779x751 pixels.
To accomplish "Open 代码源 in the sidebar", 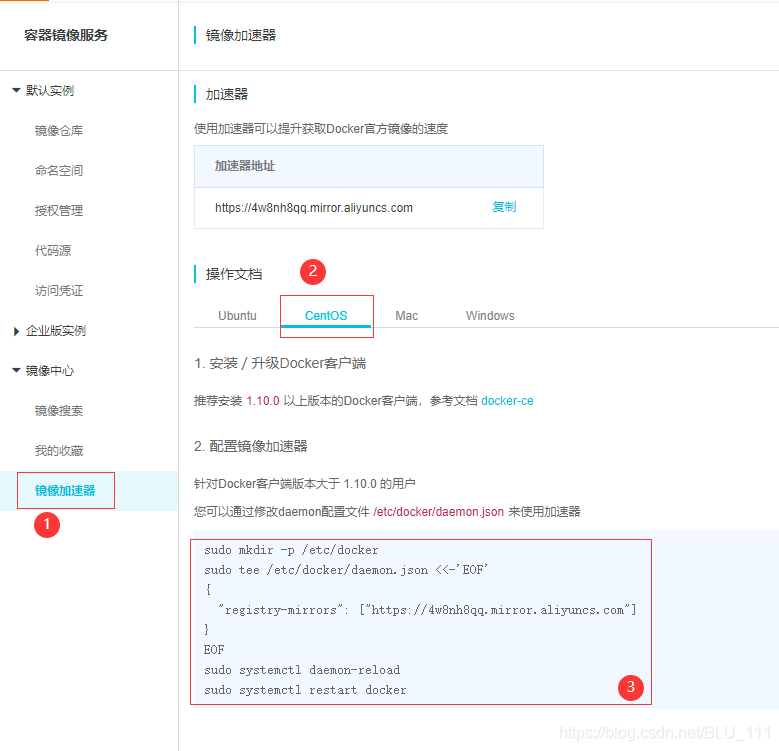I will point(53,250).
